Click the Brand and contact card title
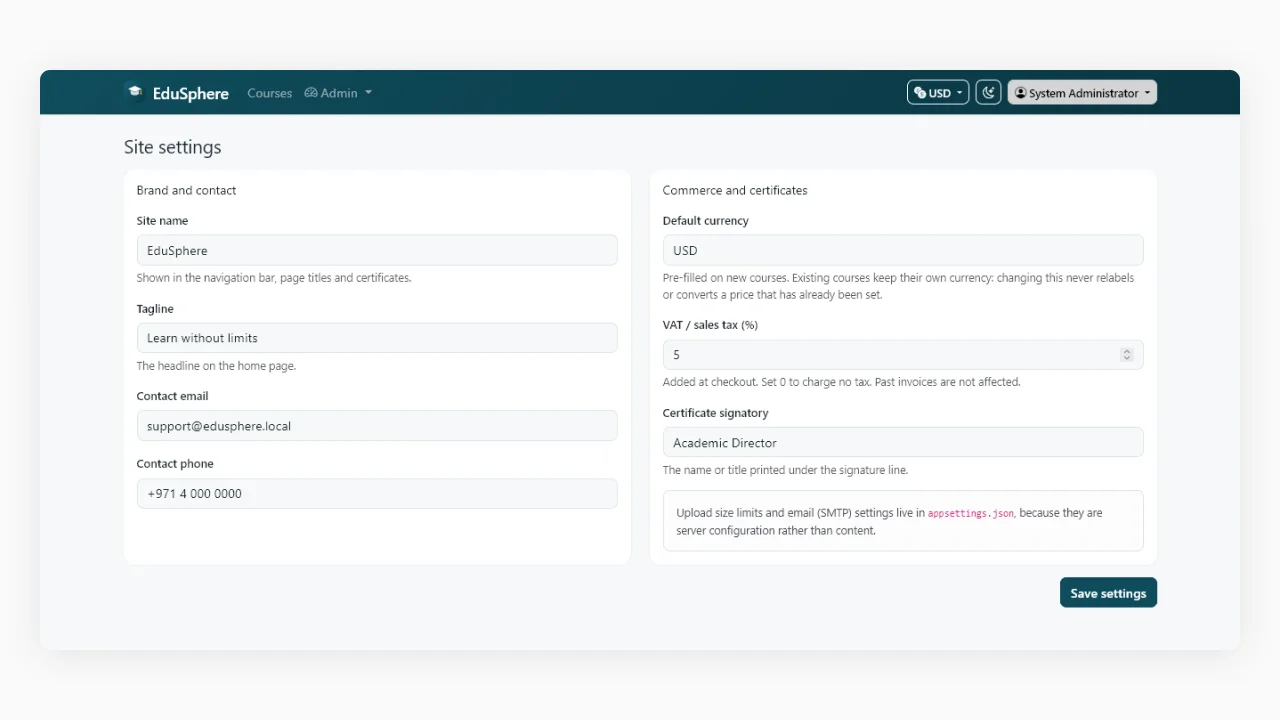This screenshot has width=1280, height=720. (x=186, y=190)
